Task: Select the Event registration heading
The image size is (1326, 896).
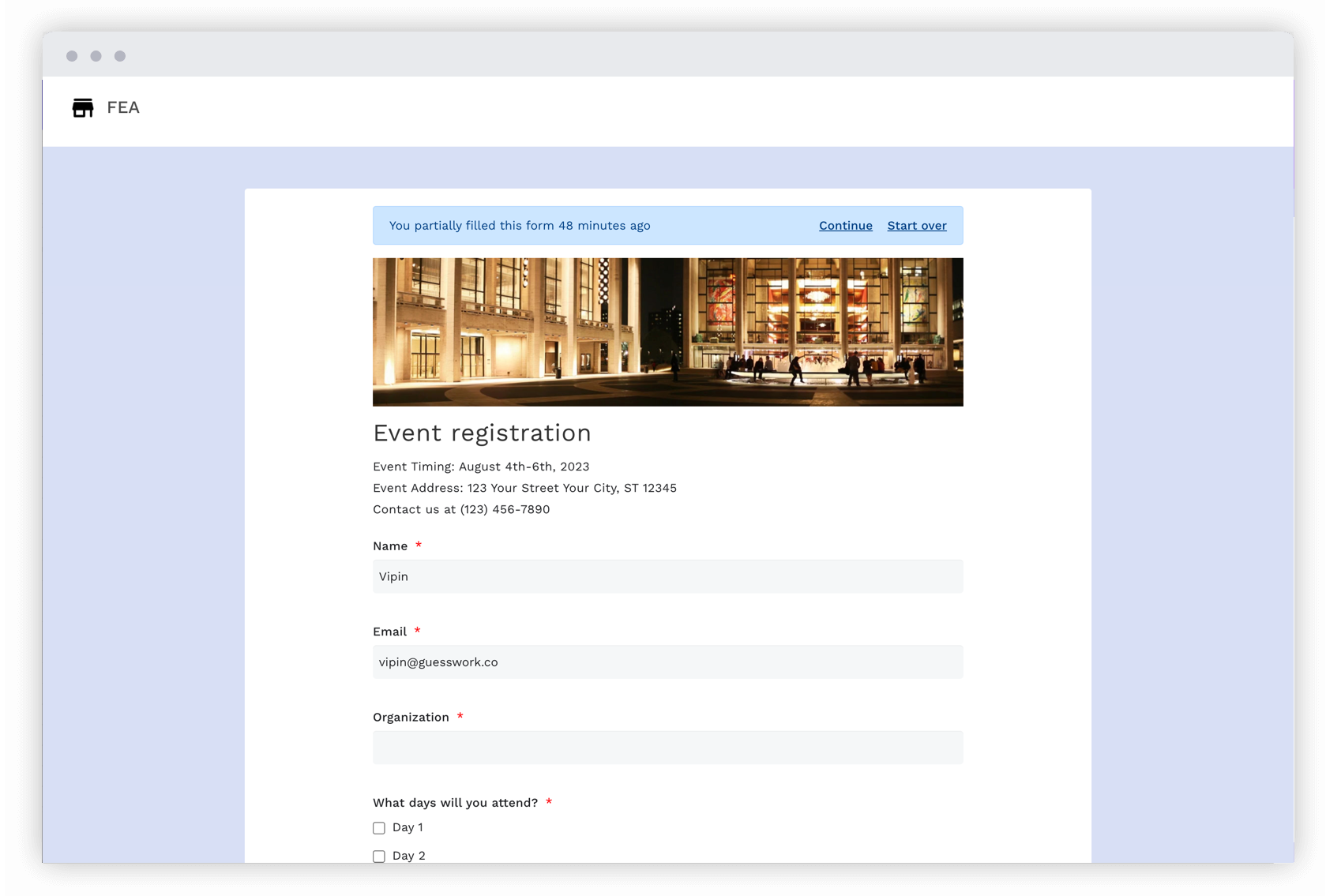Action: 482,433
